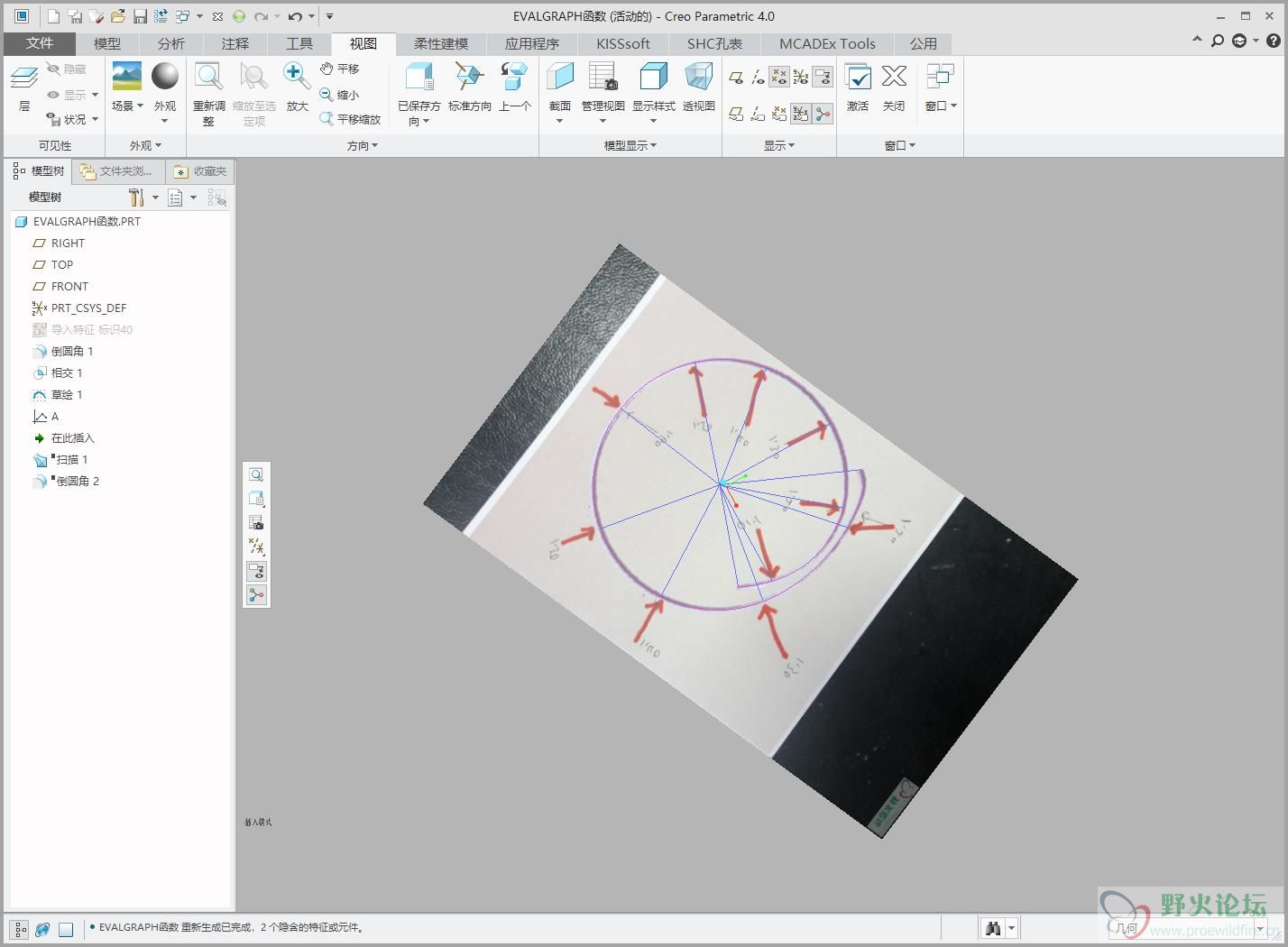Toggle model tree display in status bar
This screenshot has height=947, width=1288.
pyautogui.click(x=19, y=929)
